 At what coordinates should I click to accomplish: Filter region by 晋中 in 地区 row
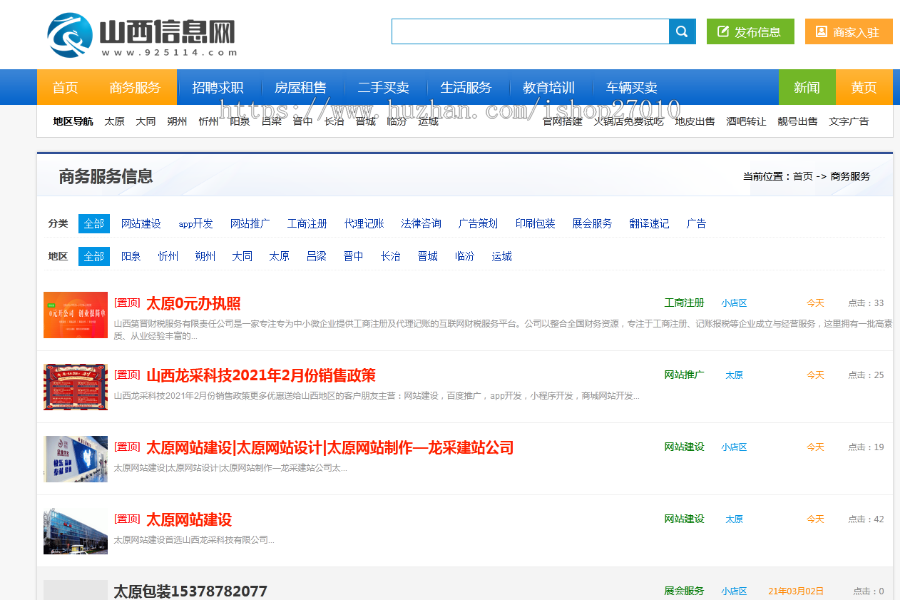(354, 256)
